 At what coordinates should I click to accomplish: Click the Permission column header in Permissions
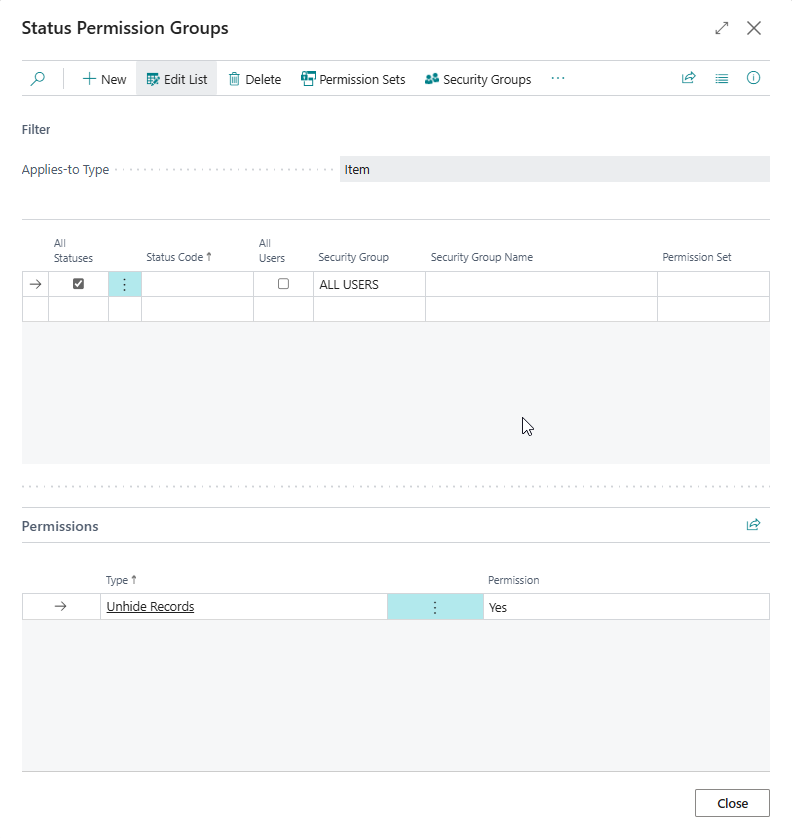[x=513, y=580]
